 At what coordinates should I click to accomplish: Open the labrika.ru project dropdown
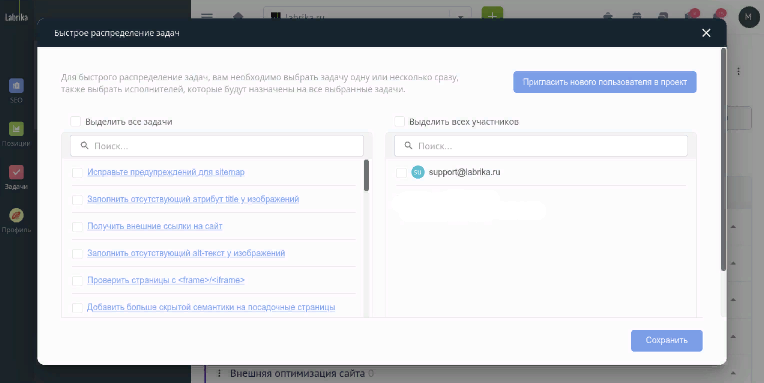point(460,17)
